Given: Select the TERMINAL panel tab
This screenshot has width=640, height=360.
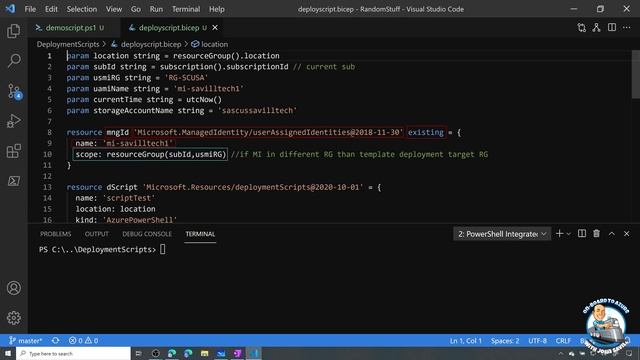Looking at the screenshot, I should click(200, 234).
